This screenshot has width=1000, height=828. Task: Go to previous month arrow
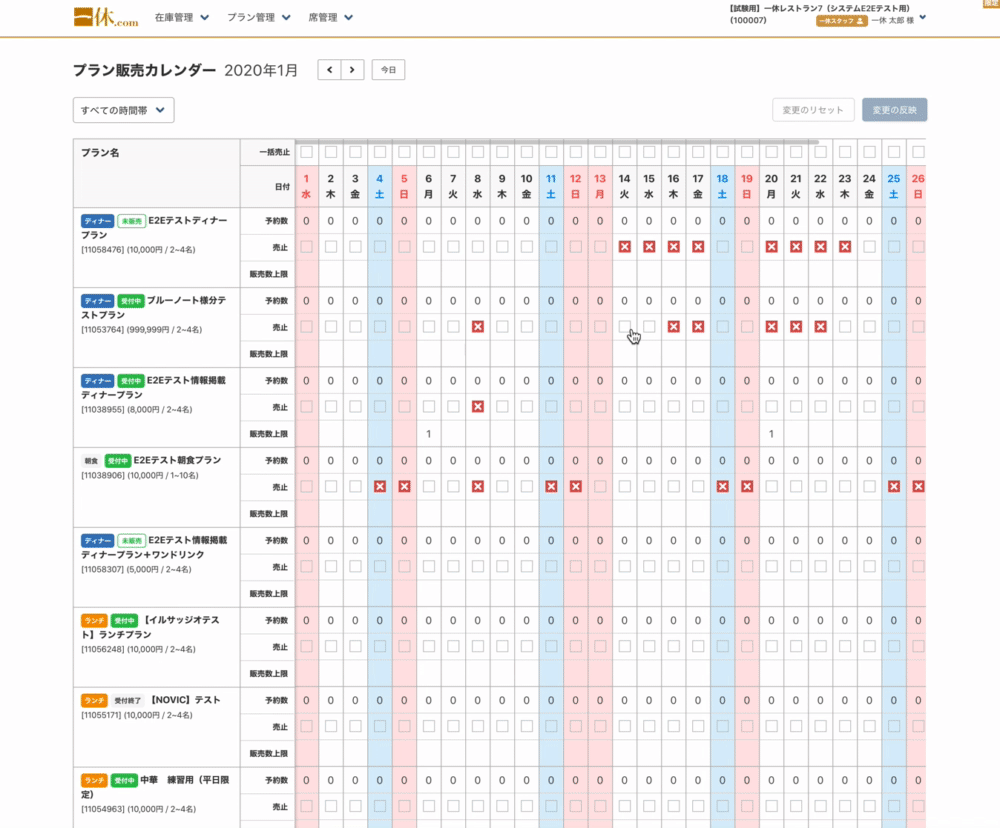click(x=329, y=70)
